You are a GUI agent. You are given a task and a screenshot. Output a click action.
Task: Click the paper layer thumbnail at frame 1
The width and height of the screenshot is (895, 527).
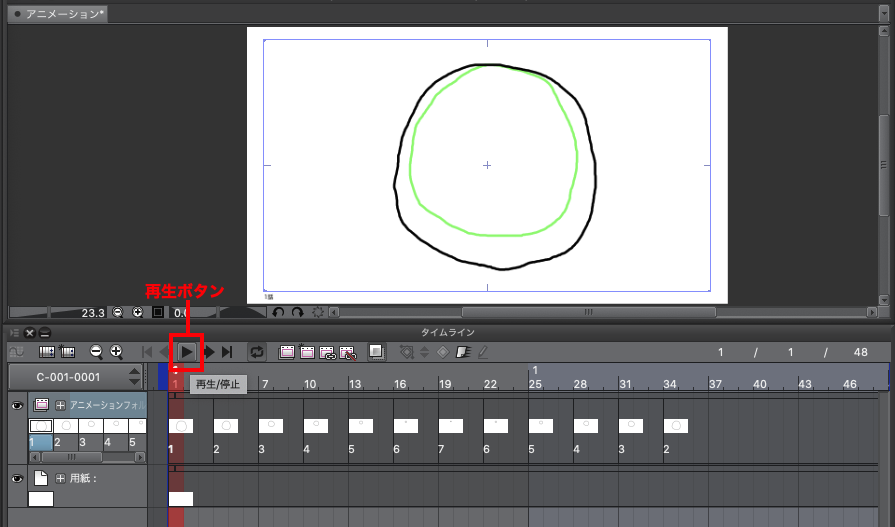181,499
